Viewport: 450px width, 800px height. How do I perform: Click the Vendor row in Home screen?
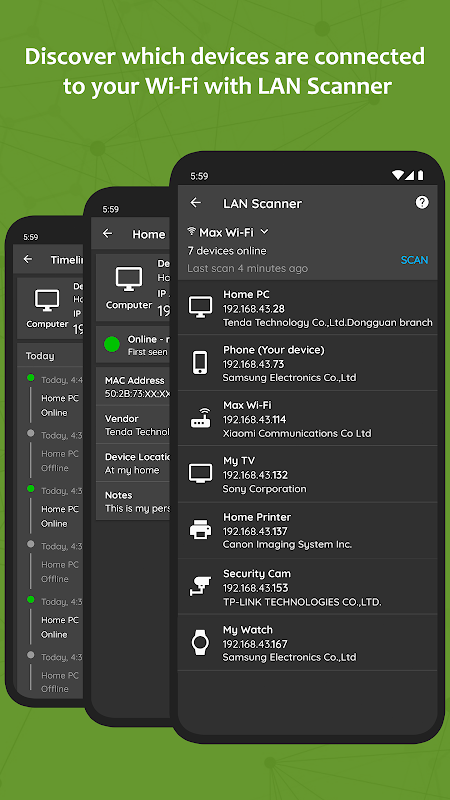point(133,424)
